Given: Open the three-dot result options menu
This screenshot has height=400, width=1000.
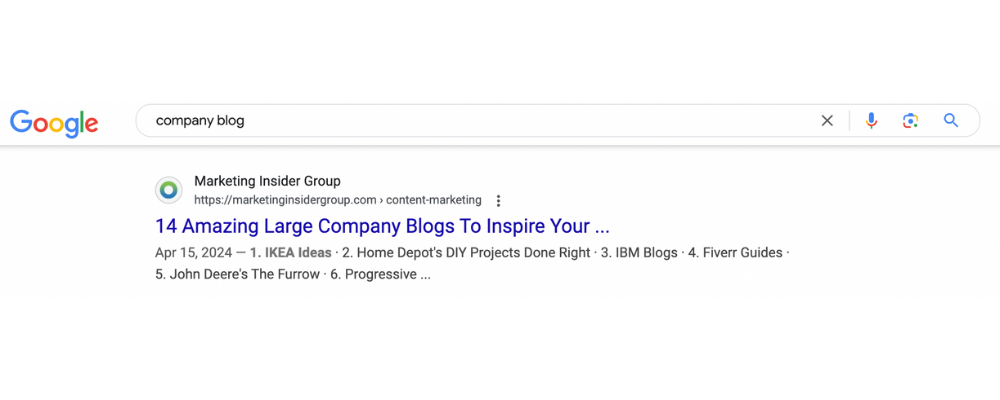Looking at the screenshot, I should 499,200.
